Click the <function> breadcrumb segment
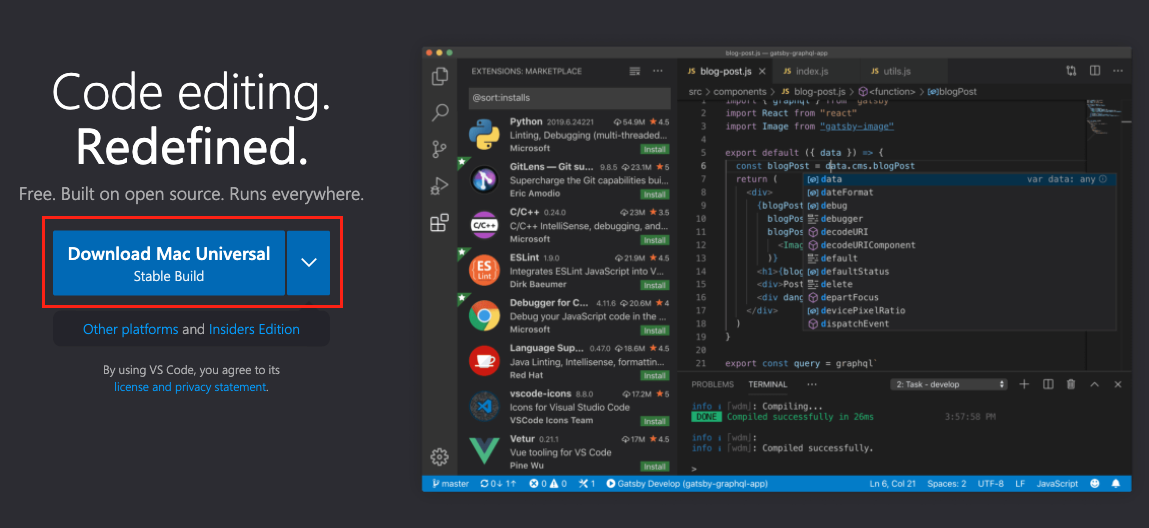The image size is (1149, 528). [887, 92]
